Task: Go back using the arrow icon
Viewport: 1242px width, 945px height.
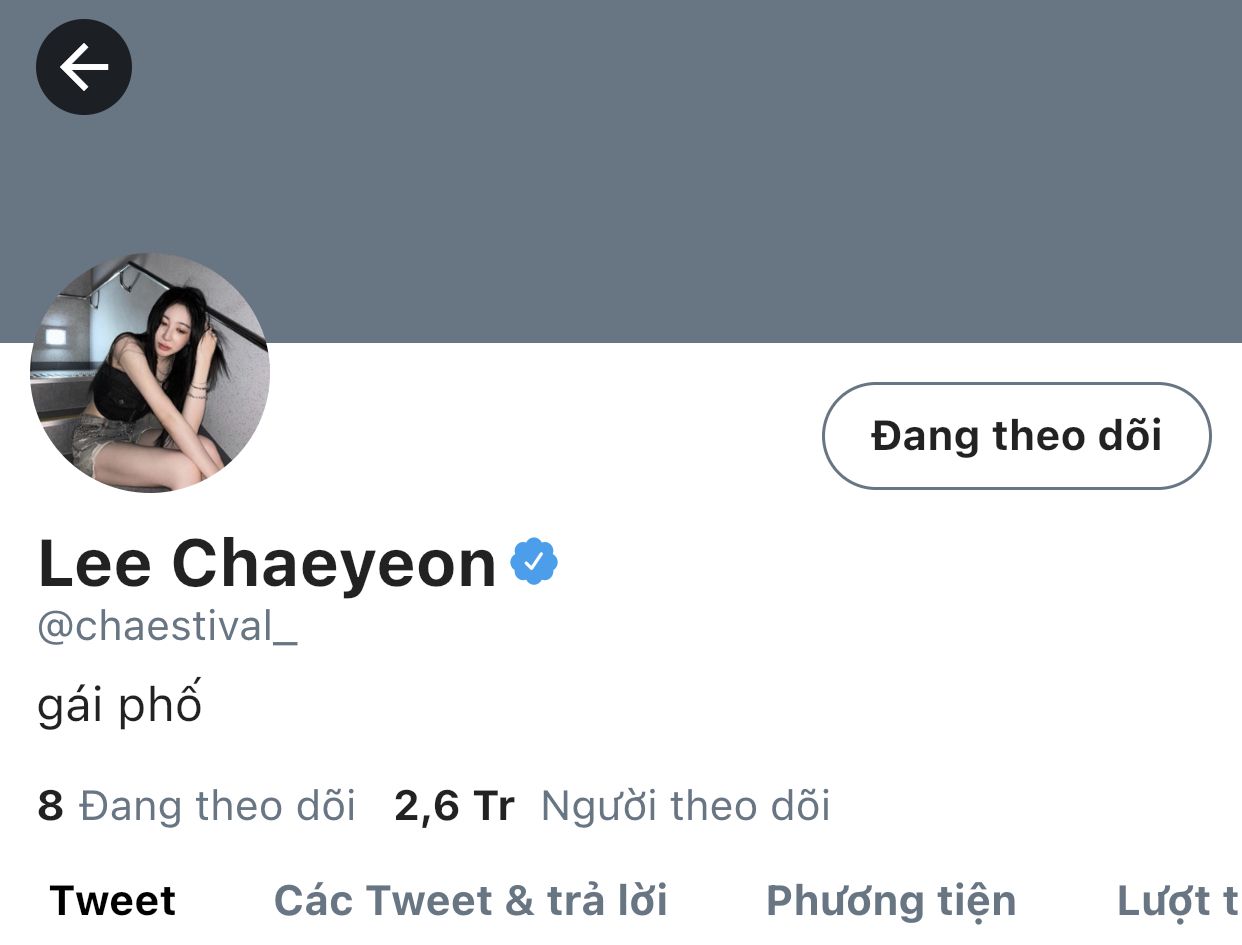Action: (x=84, y=67)
